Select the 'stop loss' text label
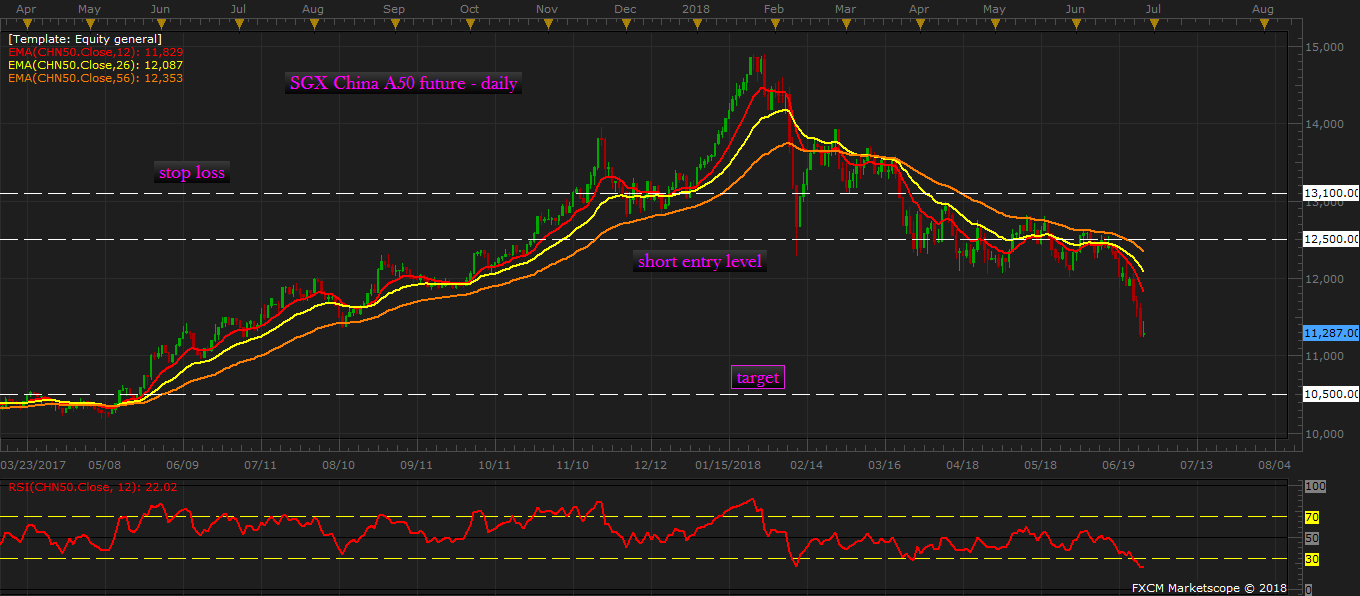Viewport: 1360px width, 596px height. pos(192,172)
